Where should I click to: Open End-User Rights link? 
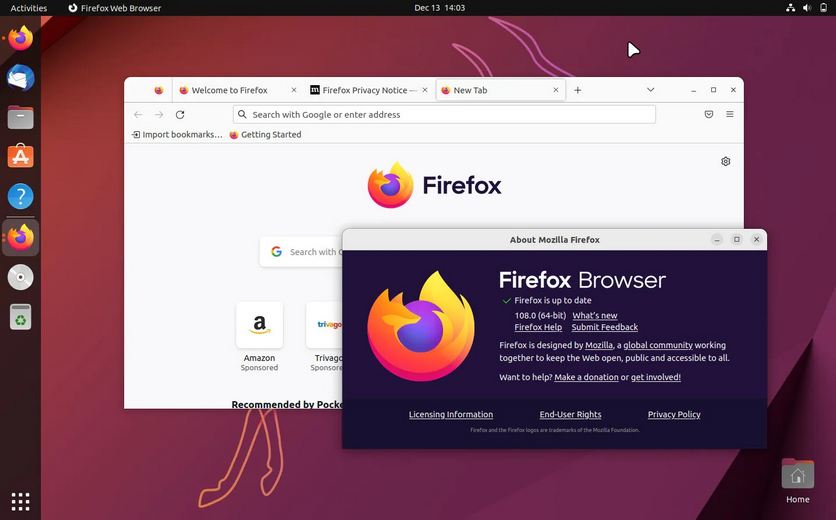(x=570, y=414)
